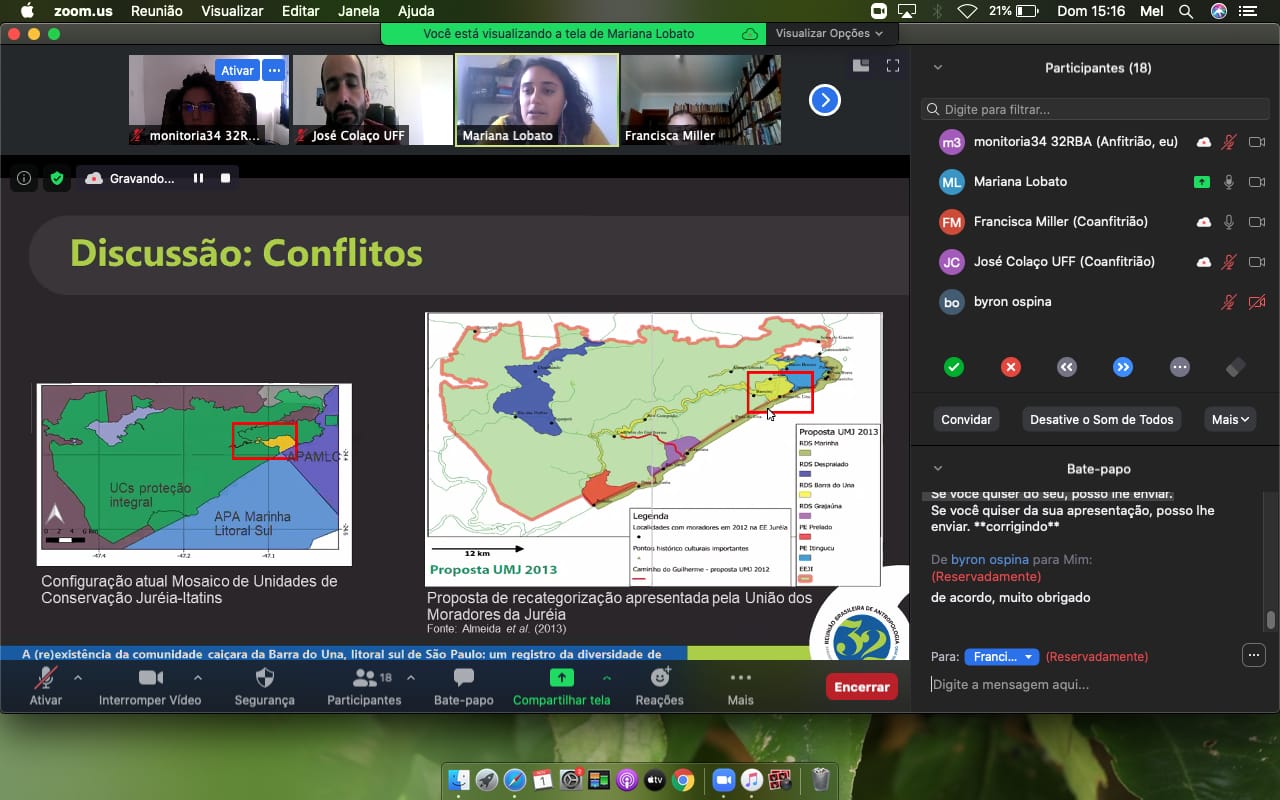Image resolution: width=1280 pixels, height=800 pixels.
Task: Toggle microphone for Mariana Lobato row
Action: tap(1229, 182)
